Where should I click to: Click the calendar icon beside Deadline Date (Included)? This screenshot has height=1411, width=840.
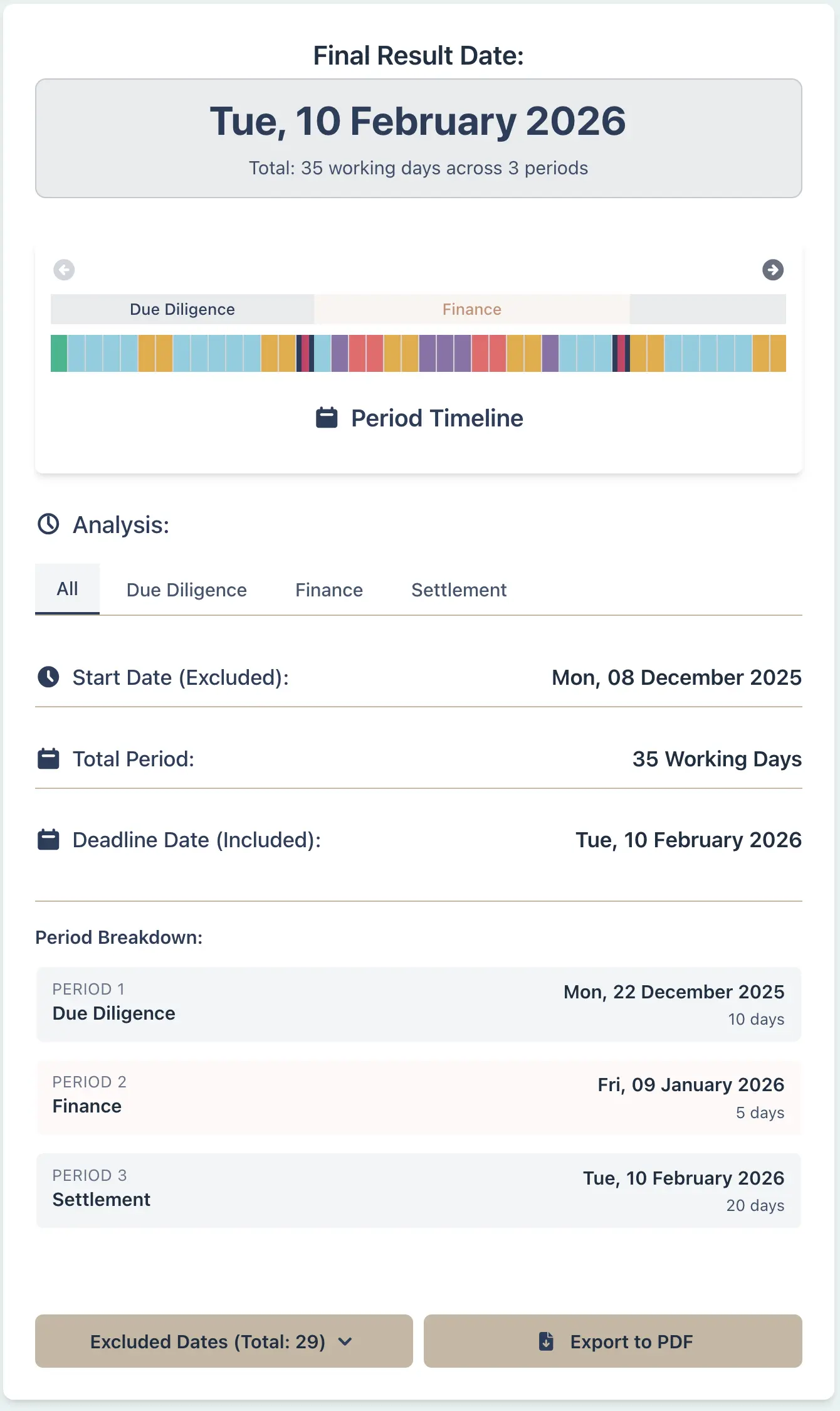tap(48, 838)
